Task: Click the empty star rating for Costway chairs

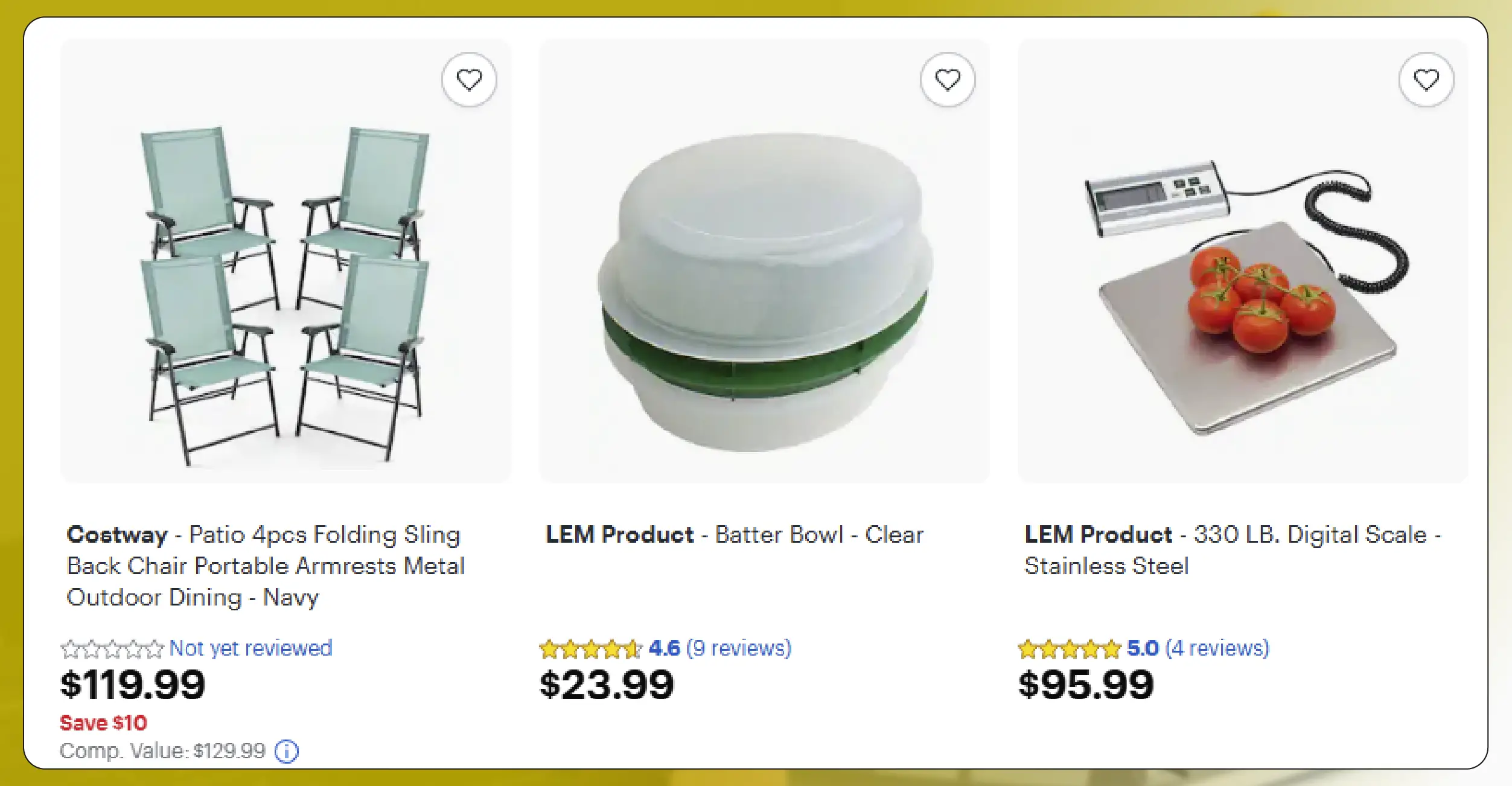Action: [x=112, y=650]
